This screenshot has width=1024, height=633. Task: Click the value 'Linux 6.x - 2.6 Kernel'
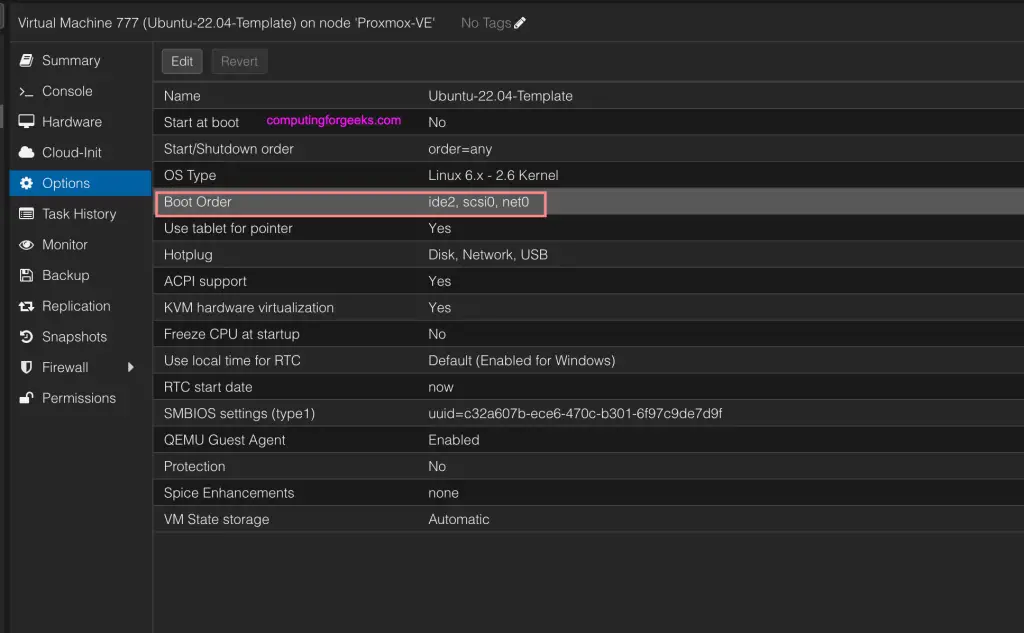493,175
